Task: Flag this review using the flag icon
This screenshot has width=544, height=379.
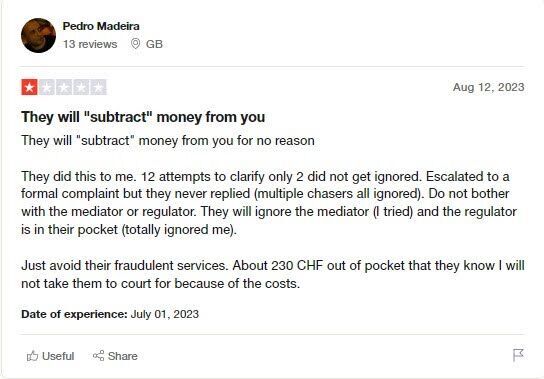Action: [518, 355]
